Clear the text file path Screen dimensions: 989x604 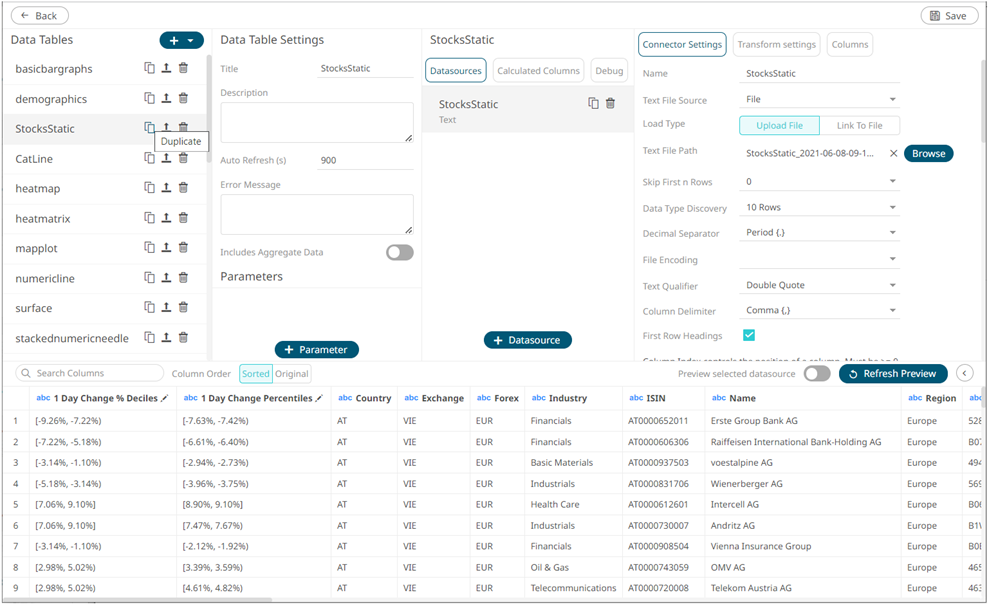pos(893,153)
